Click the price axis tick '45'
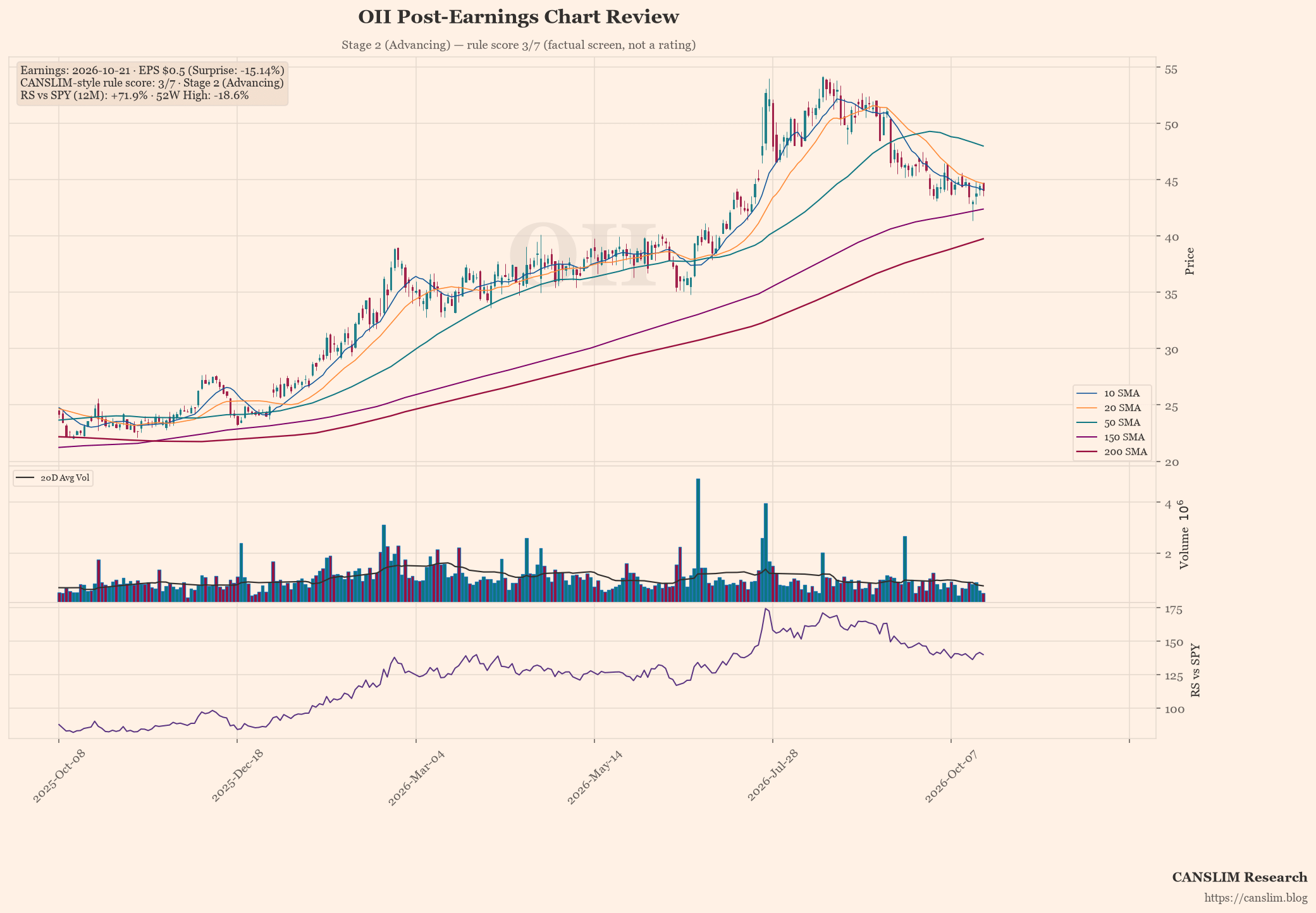1316x913 pixels. click(1171, 181)
